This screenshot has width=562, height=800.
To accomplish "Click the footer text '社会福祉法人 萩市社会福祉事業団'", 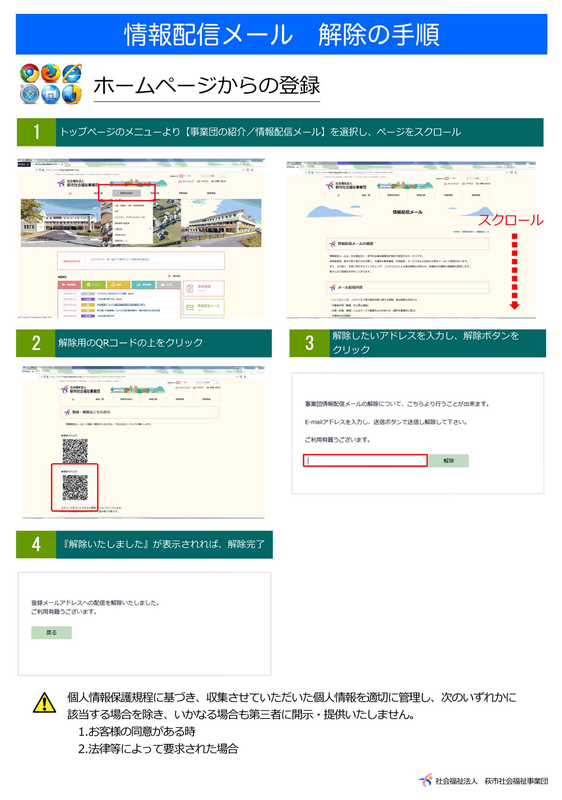I will click(x=492, y=781).
